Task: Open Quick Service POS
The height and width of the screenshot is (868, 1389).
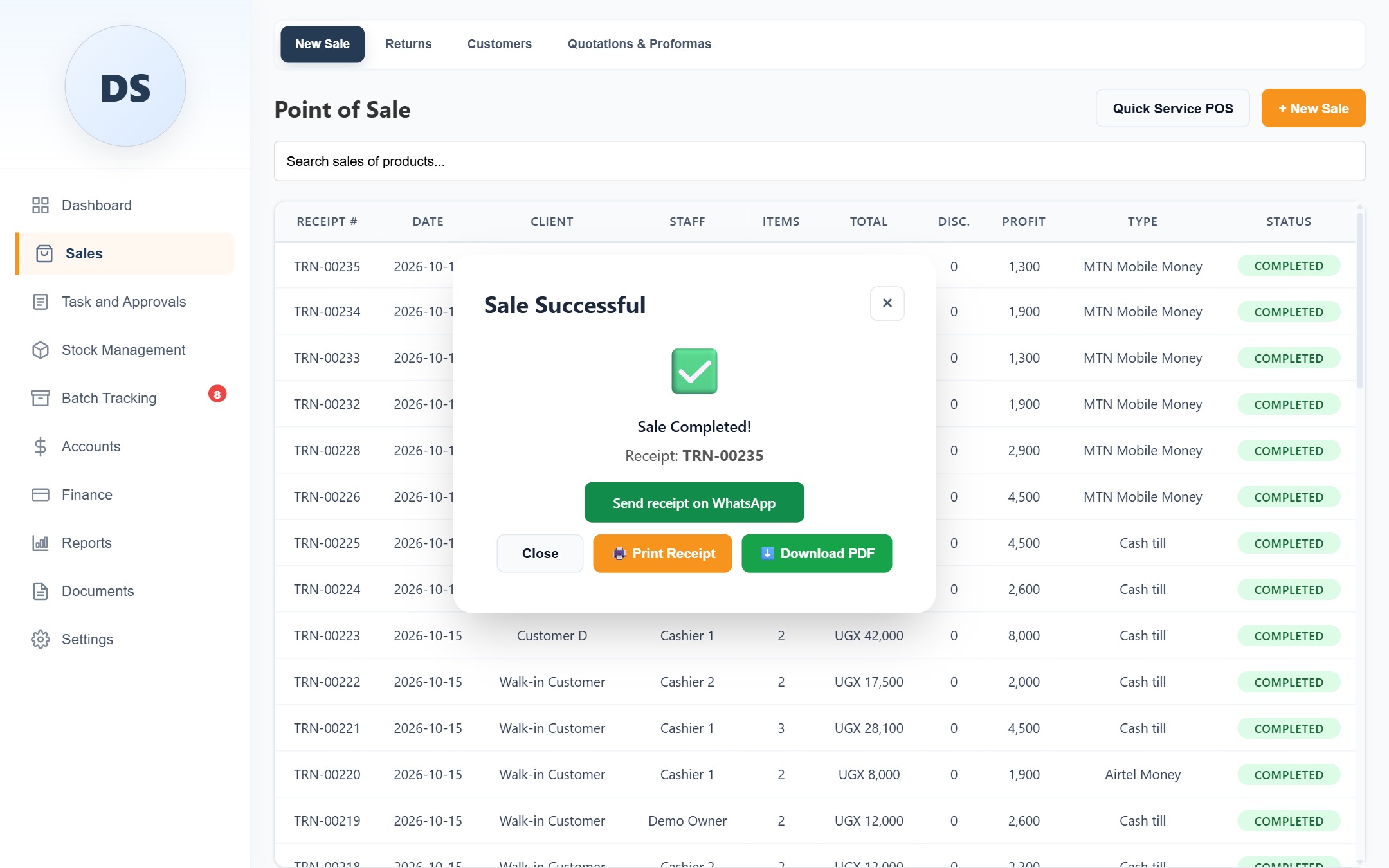Action: click(x=1173, y=108)
